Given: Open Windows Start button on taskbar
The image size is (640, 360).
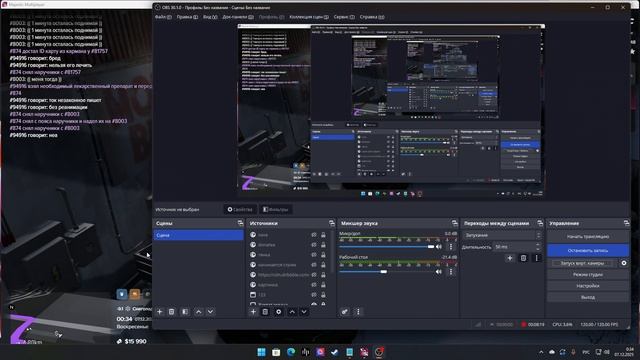Looking at the screenshot, I should pyautogui.click(x=261, y=352).
